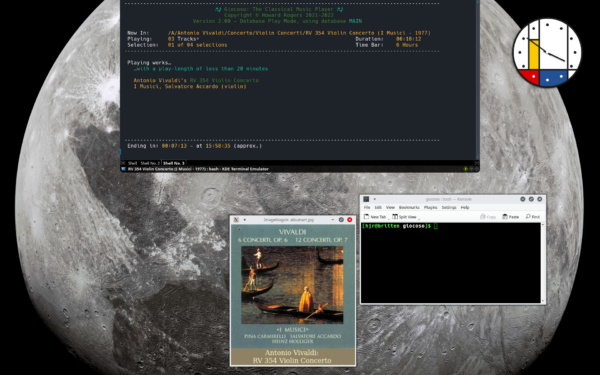Click the pin dot in ImageMagick title bar
Screen dimensions: 600x375
[x=245, y=220]
